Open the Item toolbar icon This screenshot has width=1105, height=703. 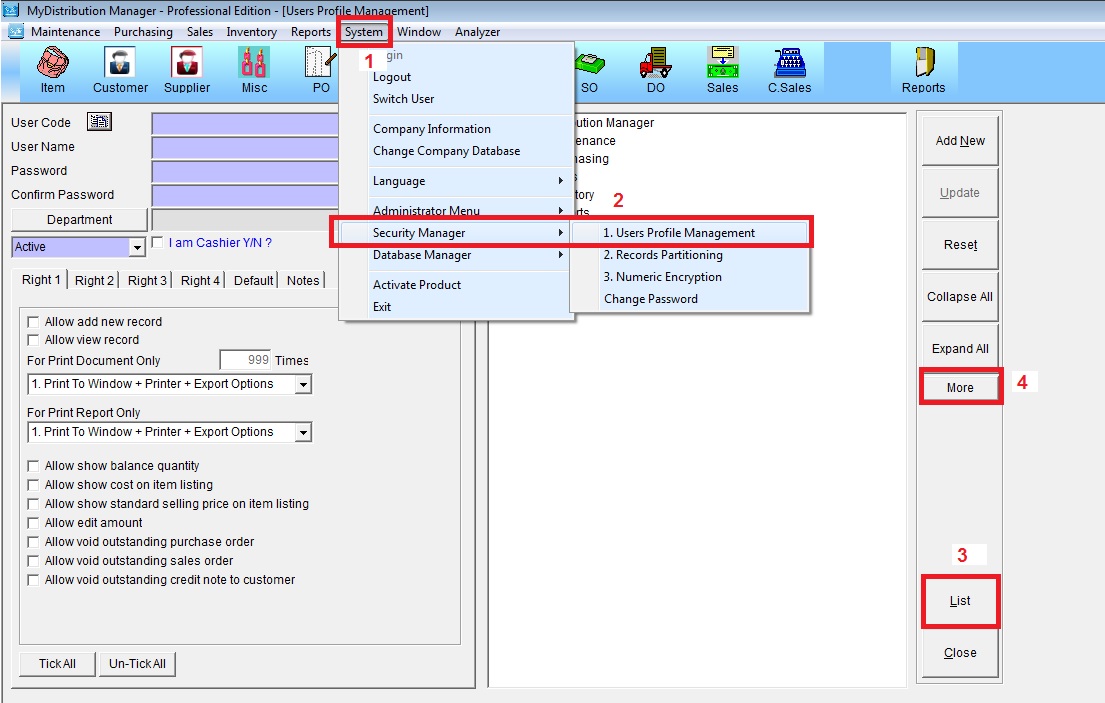pos(52,70)
